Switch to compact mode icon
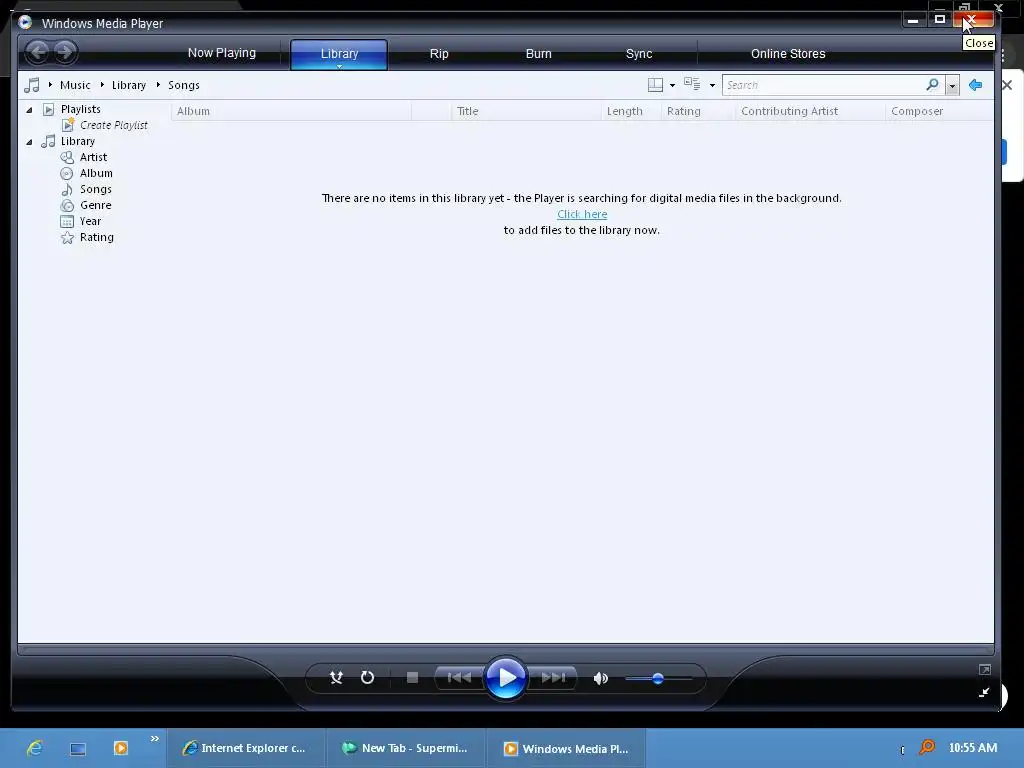Screen dimensions: 1024x768 [984, 692]
